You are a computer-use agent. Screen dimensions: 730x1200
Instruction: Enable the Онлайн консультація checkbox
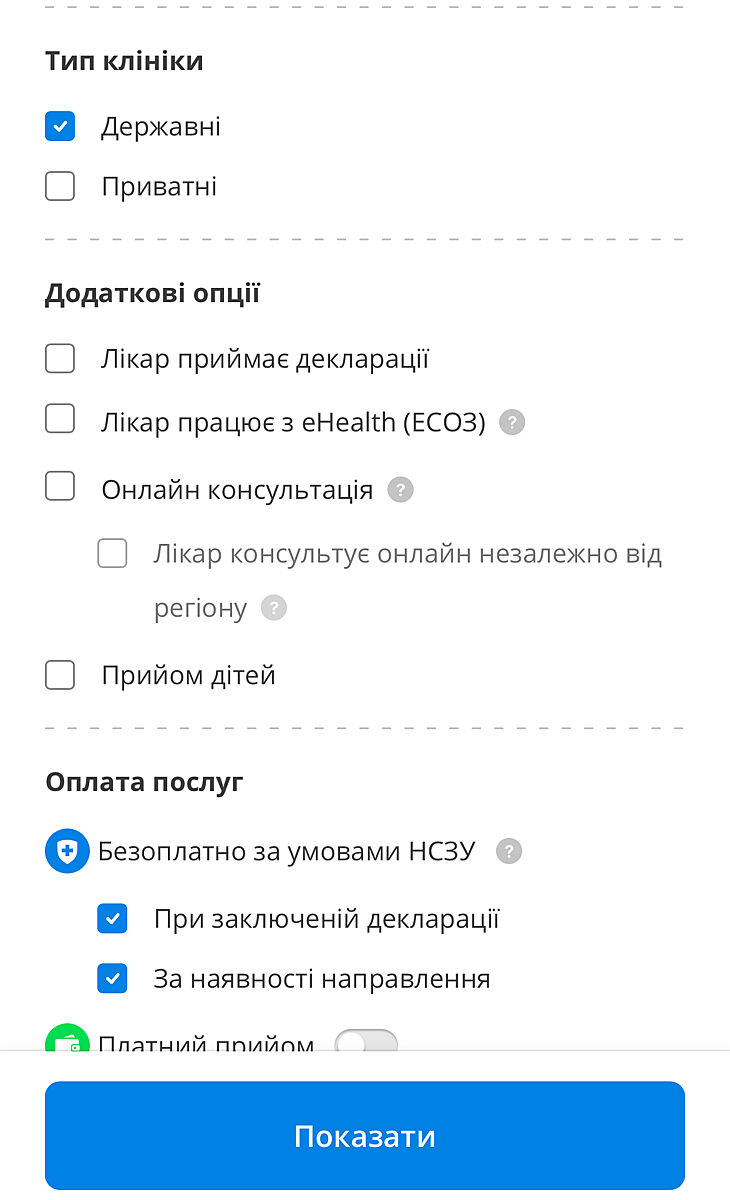[60, 487]
